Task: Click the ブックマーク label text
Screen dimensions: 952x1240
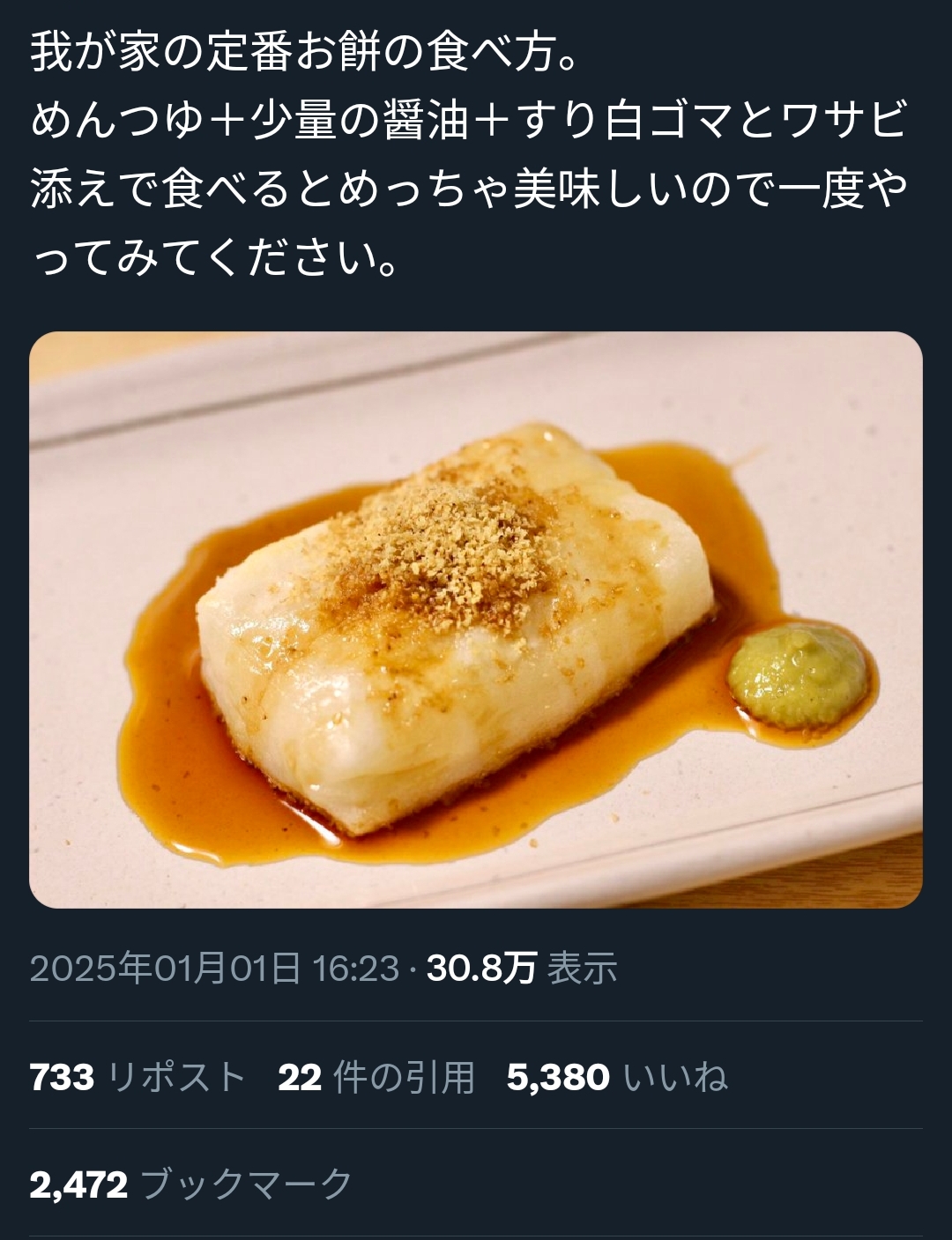Action: click(x=247, y=1184)
